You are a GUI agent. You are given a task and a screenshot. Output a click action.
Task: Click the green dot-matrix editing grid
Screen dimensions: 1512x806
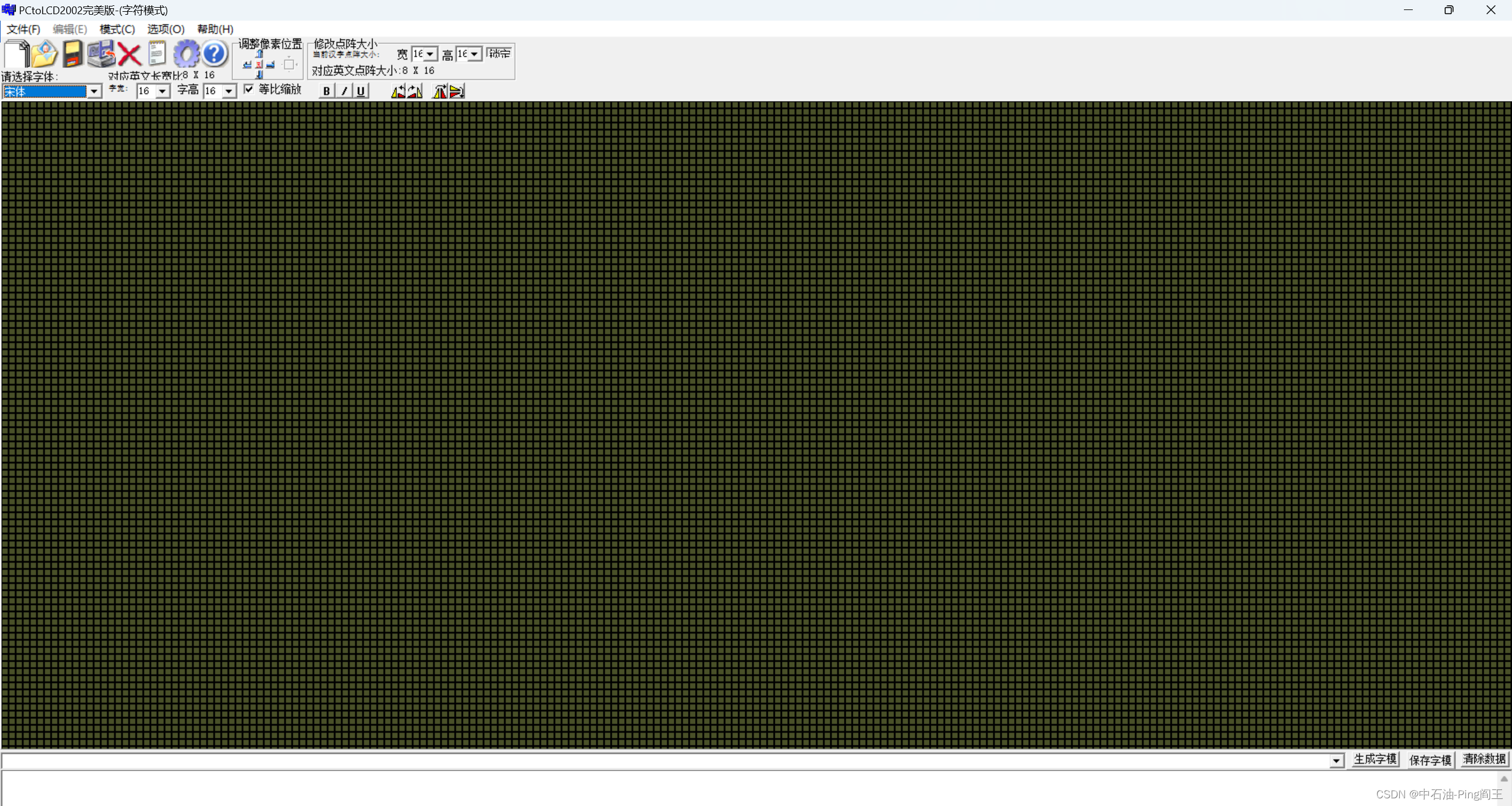pos(756,425)
